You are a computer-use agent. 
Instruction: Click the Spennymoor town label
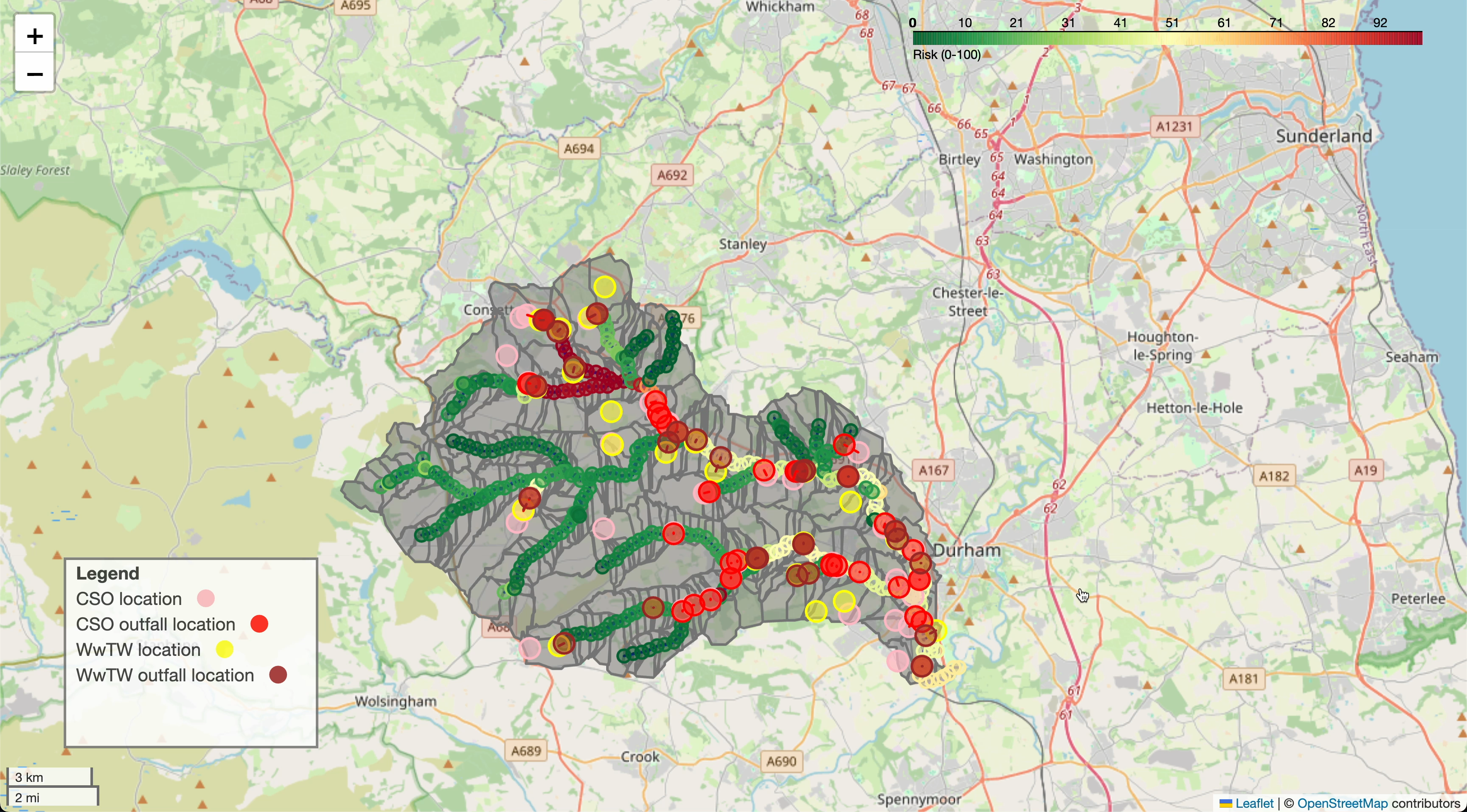pyautogui.click(x=919, y=799)
